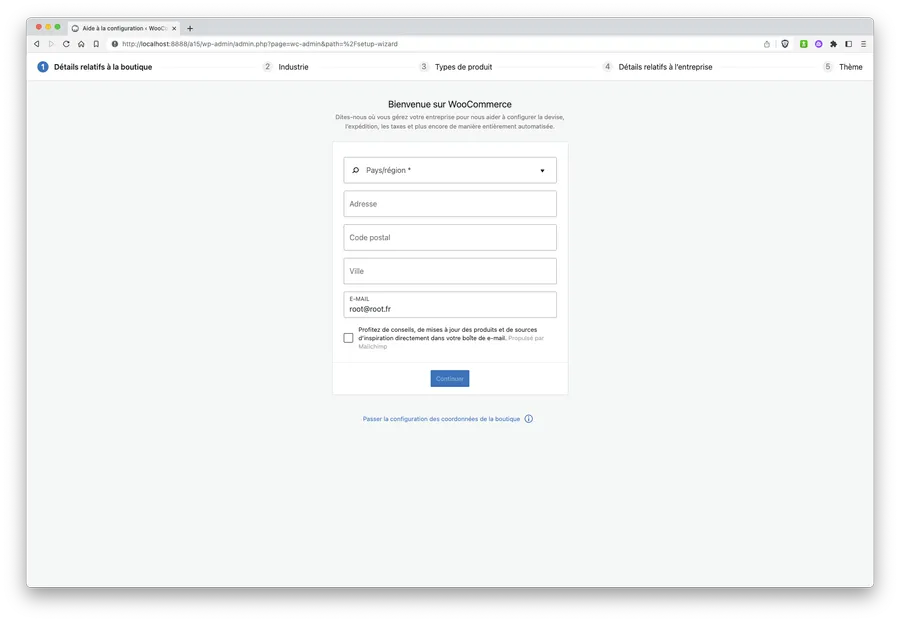Click the share icon beside the address bar

click(767, 44)
